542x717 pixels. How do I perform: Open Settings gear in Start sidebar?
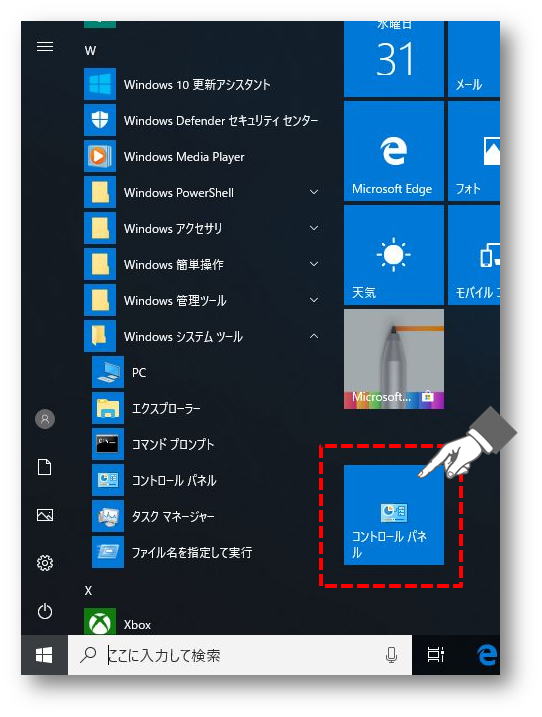click(45, 563)
